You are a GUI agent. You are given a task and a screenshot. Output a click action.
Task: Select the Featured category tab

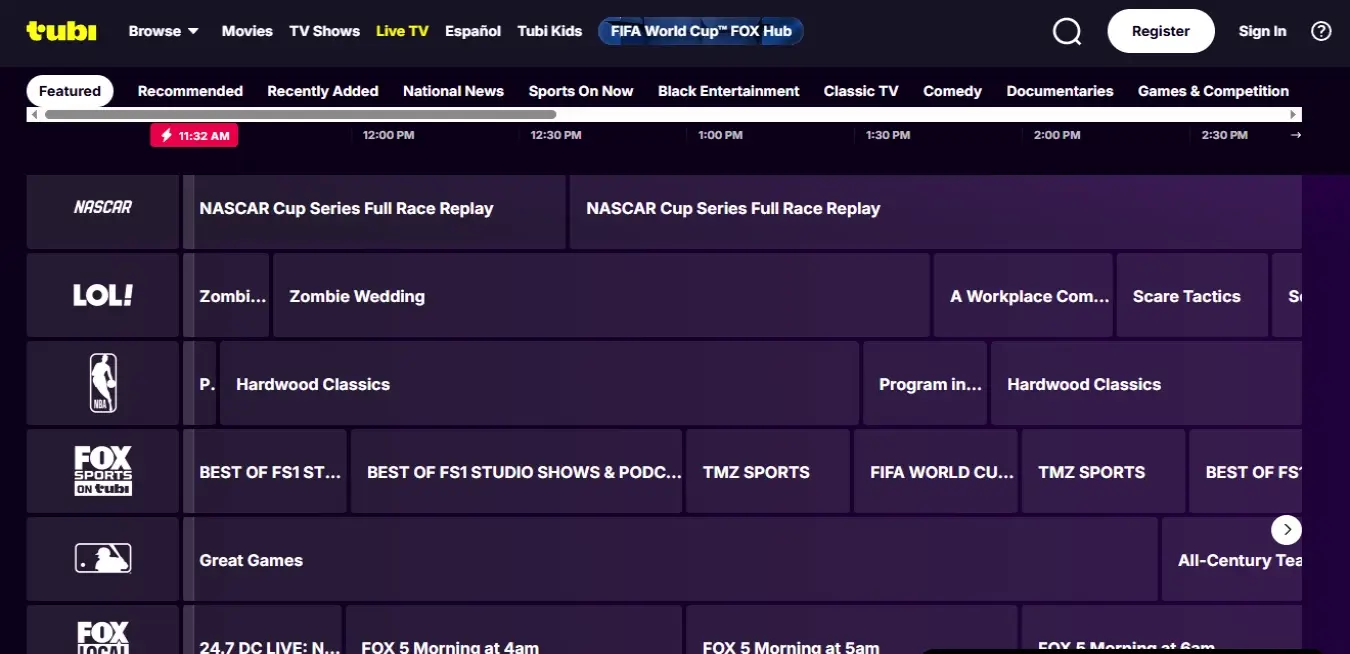click(70, 91)
